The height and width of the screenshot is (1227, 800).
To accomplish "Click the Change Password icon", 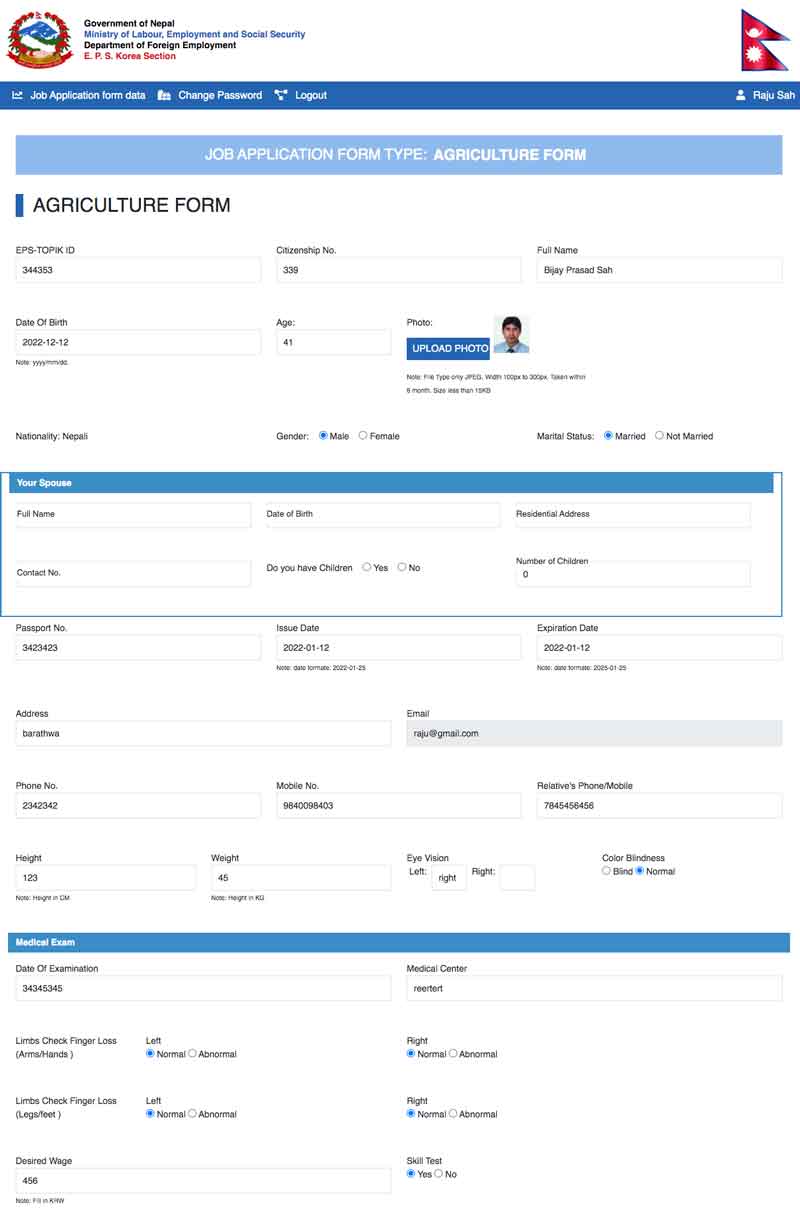I will (164, 95).
